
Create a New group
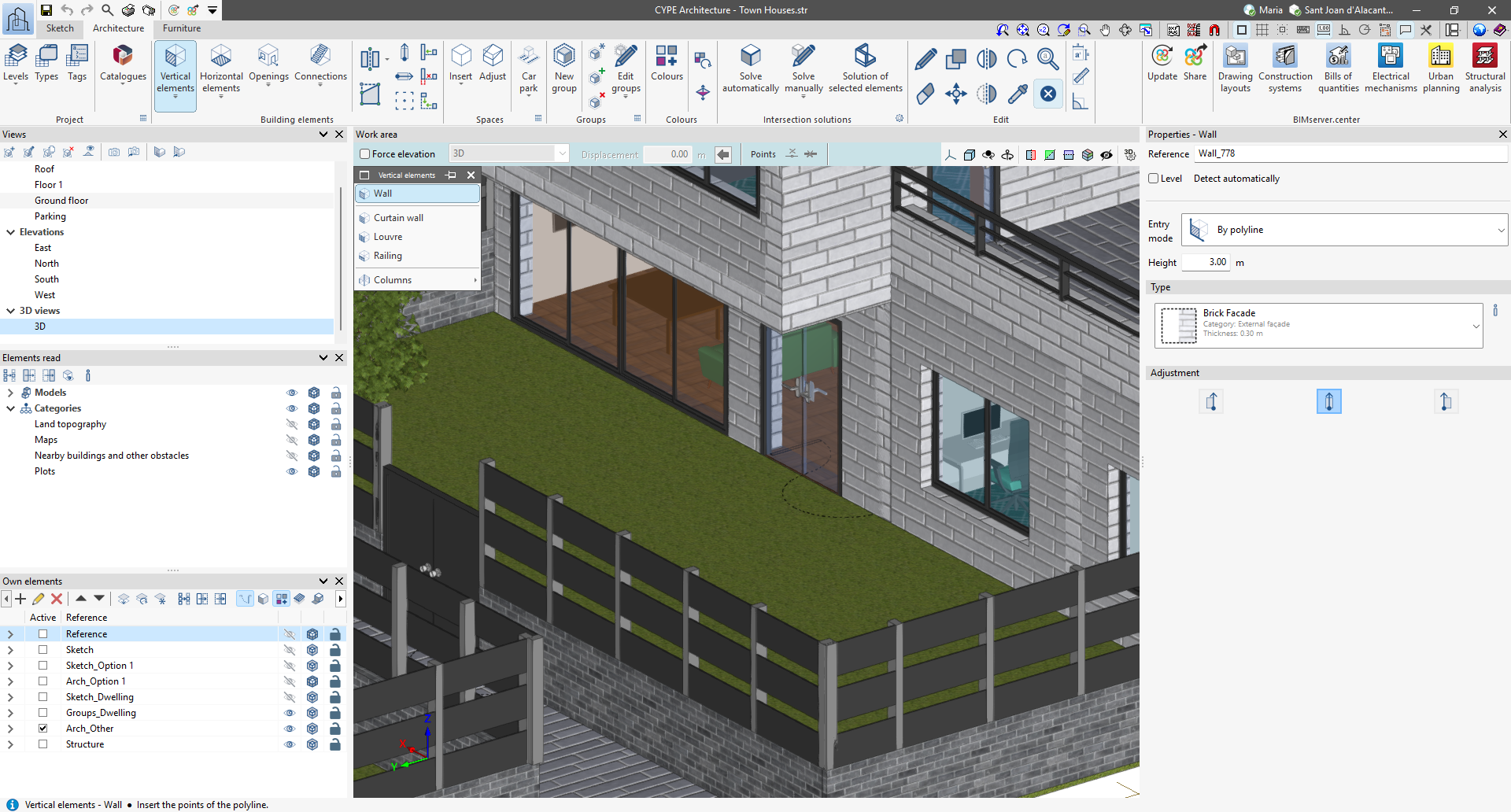click(564, 70)
